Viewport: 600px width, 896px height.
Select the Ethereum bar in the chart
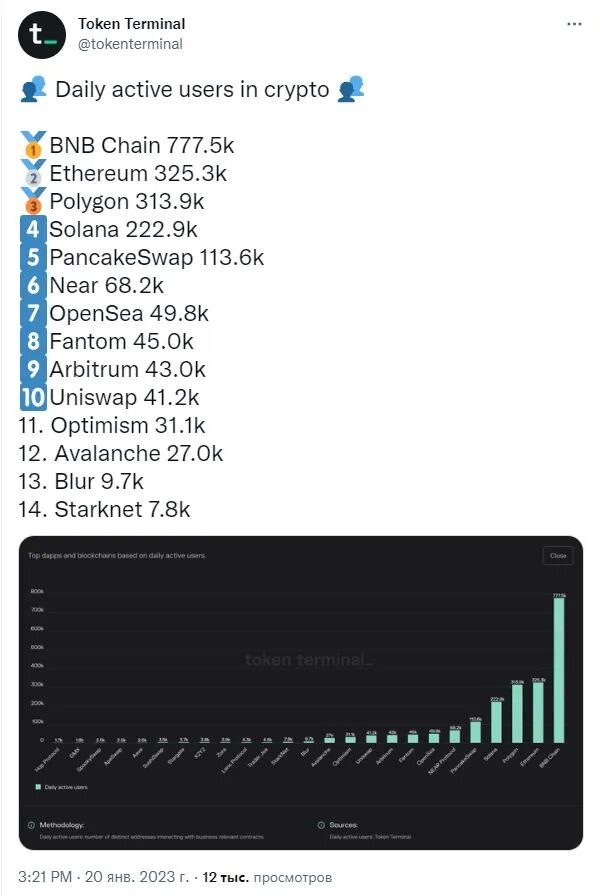538,712
